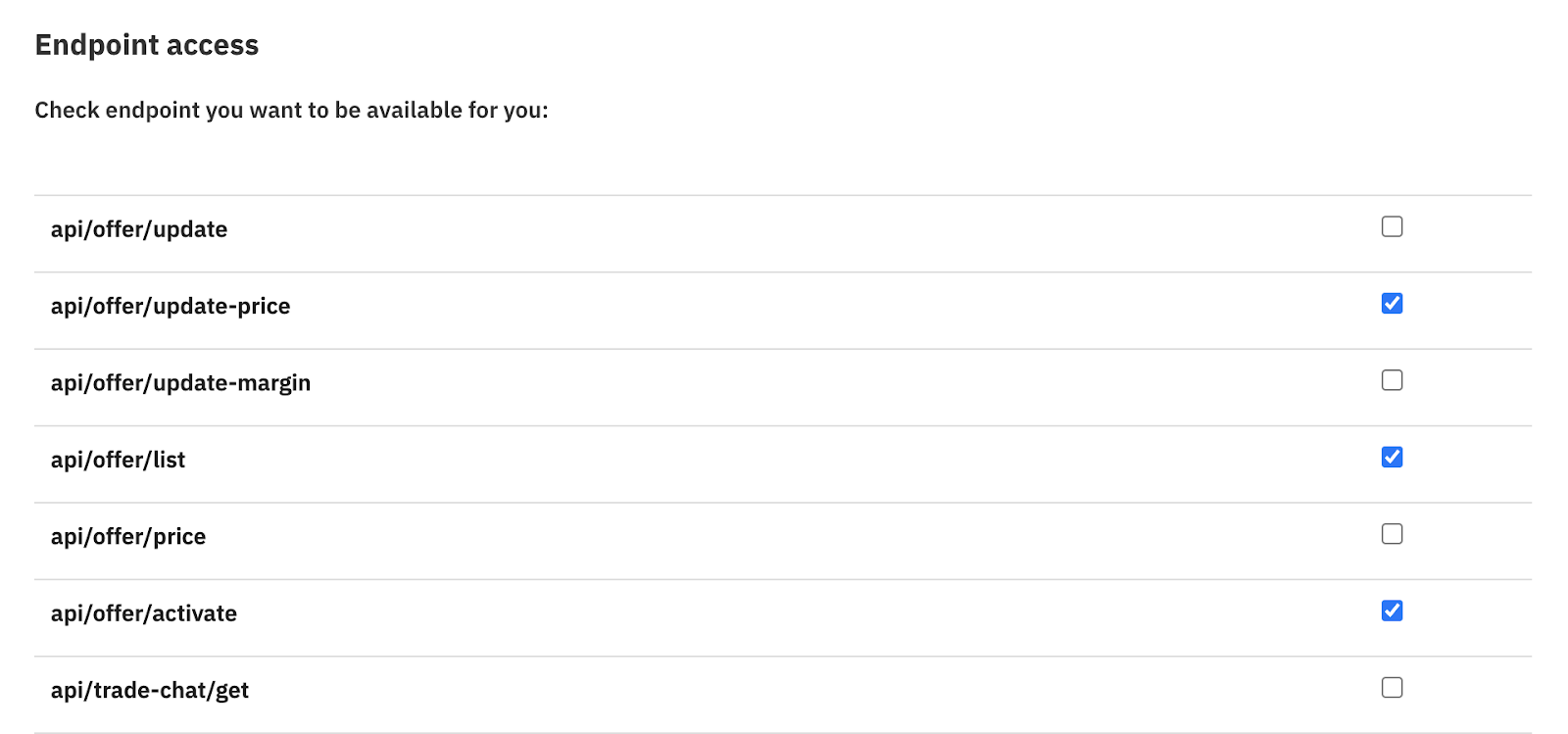Click the divider line above the api/offer/update row

782,195
